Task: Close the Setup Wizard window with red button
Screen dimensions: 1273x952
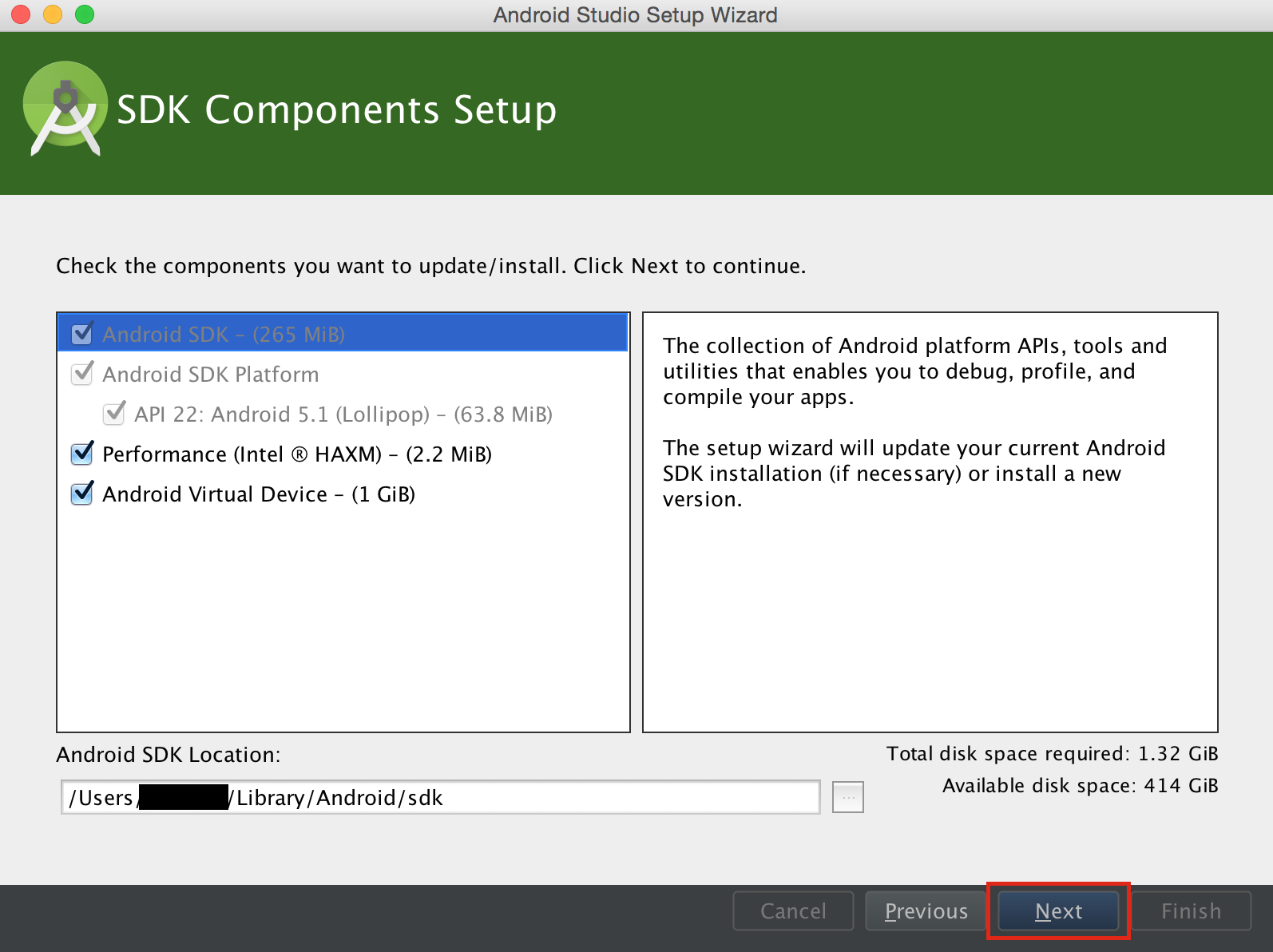Action: pyautogui.click(x=21, y=14)
